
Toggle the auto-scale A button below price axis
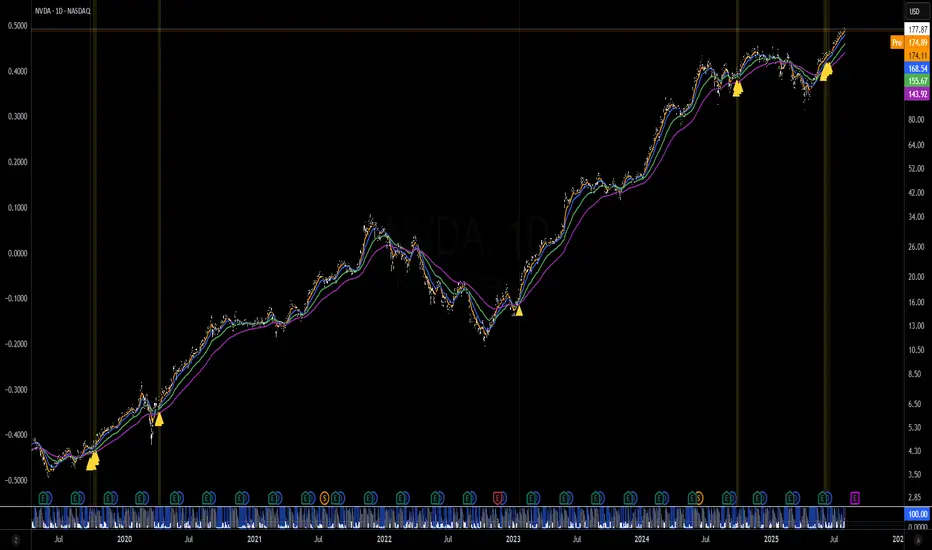918,539
